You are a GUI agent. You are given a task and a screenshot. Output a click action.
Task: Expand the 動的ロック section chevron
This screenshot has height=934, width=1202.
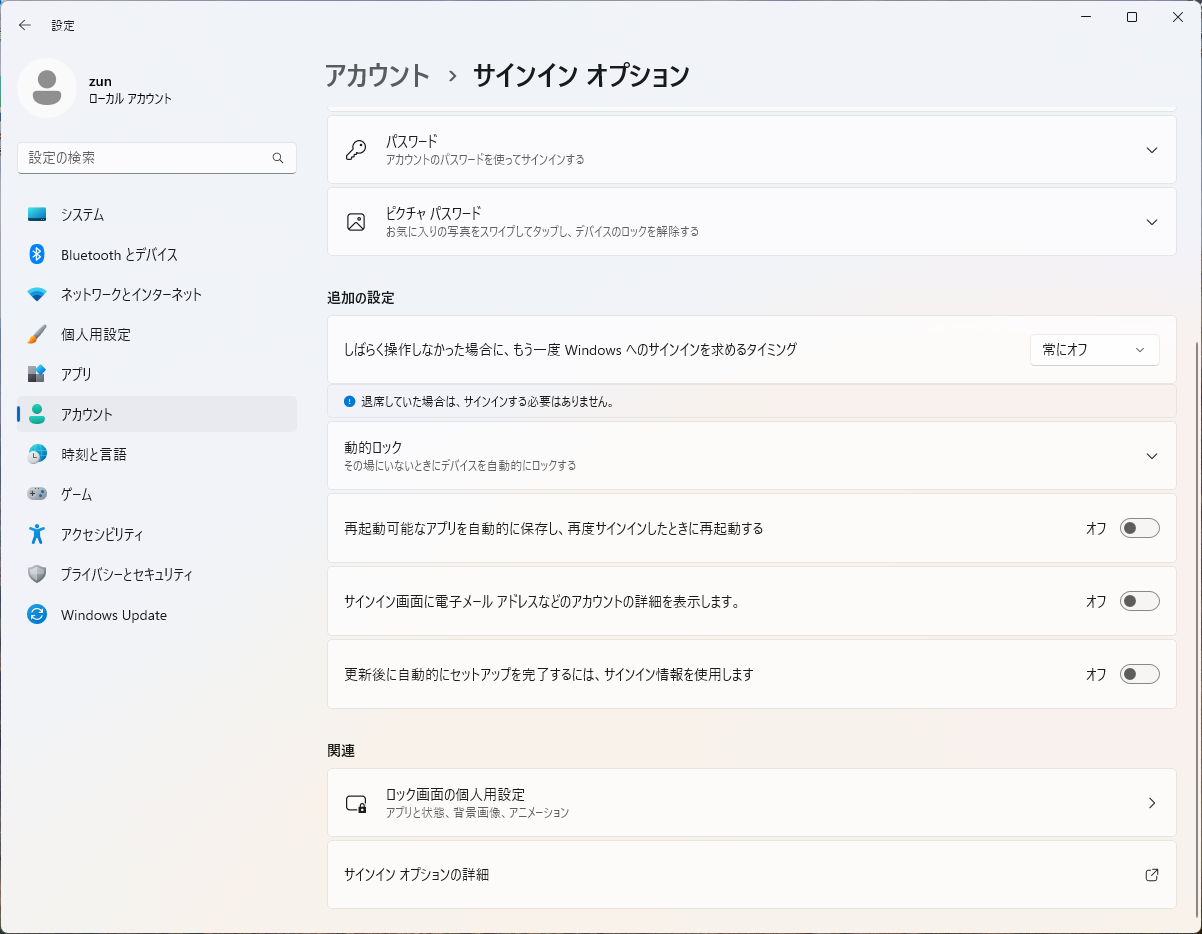[x=1152, y=456]
